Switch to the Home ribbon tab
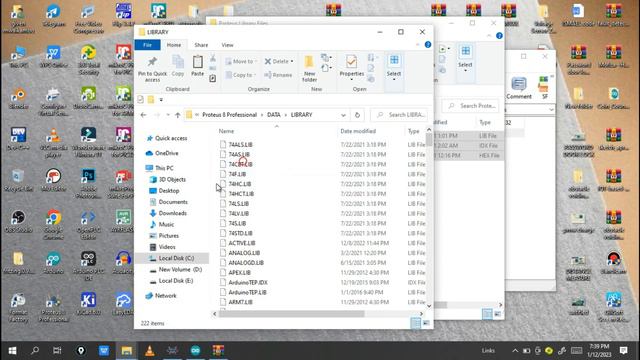Viewport: 640px width, 360px height. coord(174,45)
